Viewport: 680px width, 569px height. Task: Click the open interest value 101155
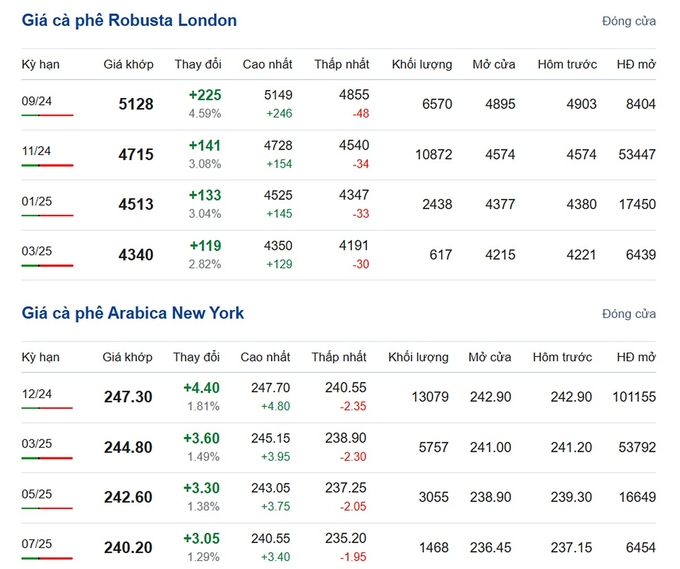tap(634, 397)
